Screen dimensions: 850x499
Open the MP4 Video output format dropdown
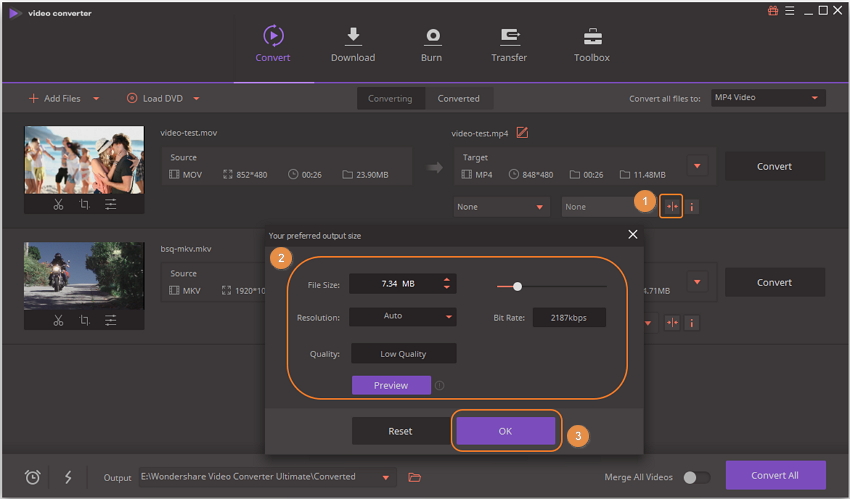(768, 98)
